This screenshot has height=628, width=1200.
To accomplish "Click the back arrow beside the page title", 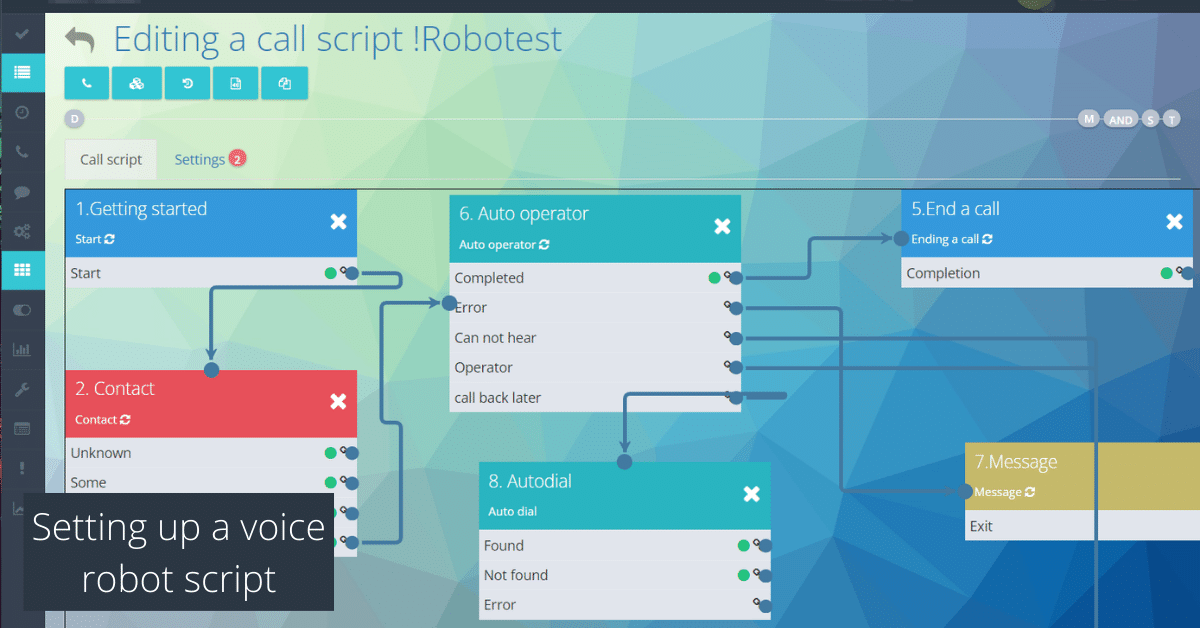I will pos(79,40).
